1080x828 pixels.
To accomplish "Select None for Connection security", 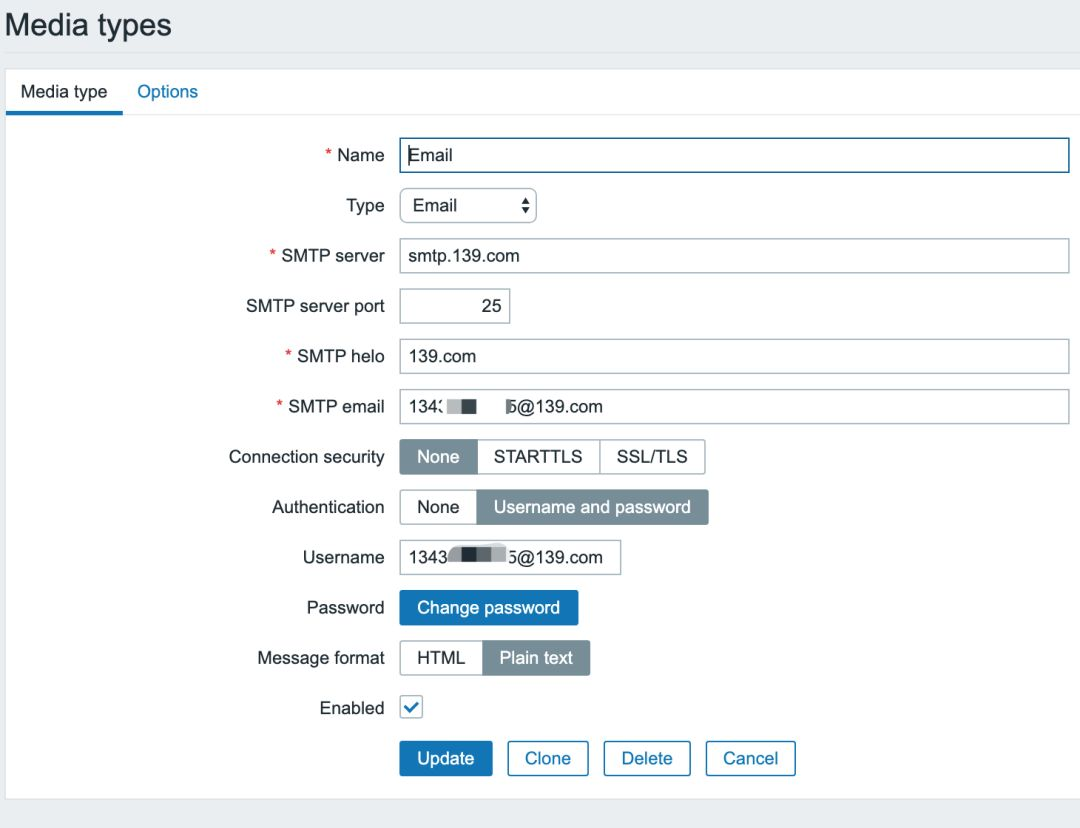I will tap(438, 457).
